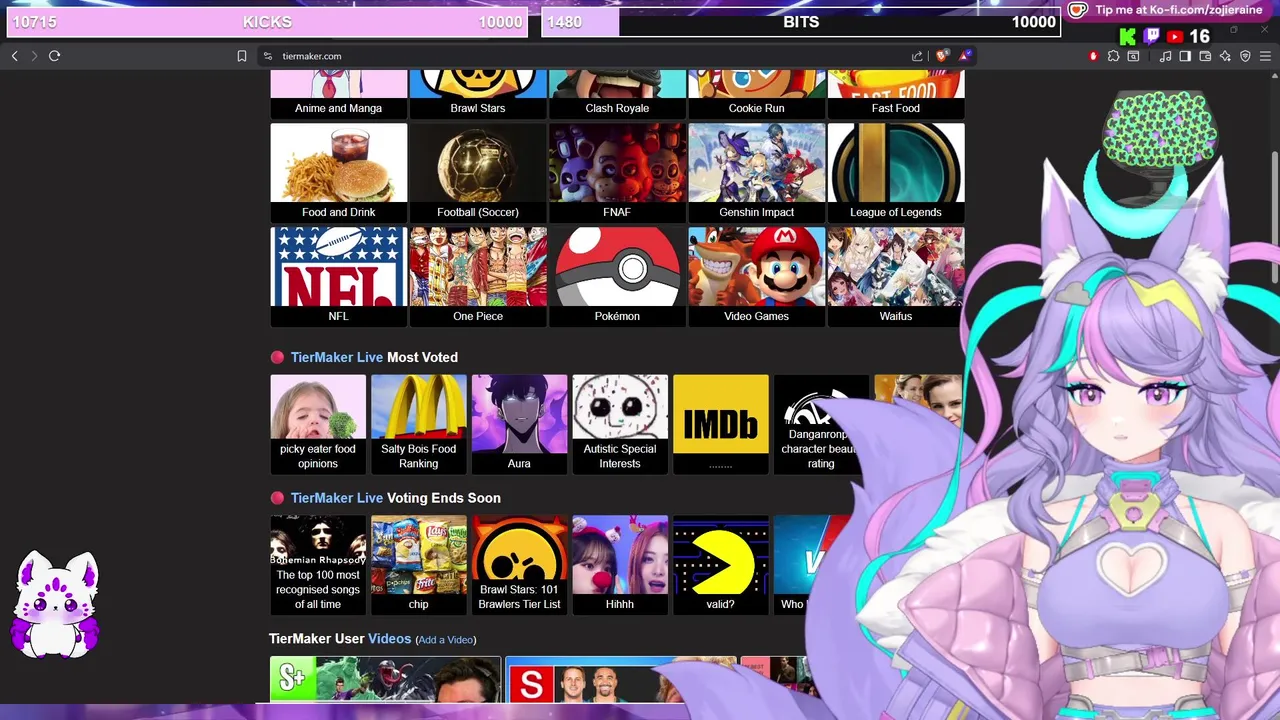
Task: Open the Brave Wallet icon
Action: tap(1205, 56)
